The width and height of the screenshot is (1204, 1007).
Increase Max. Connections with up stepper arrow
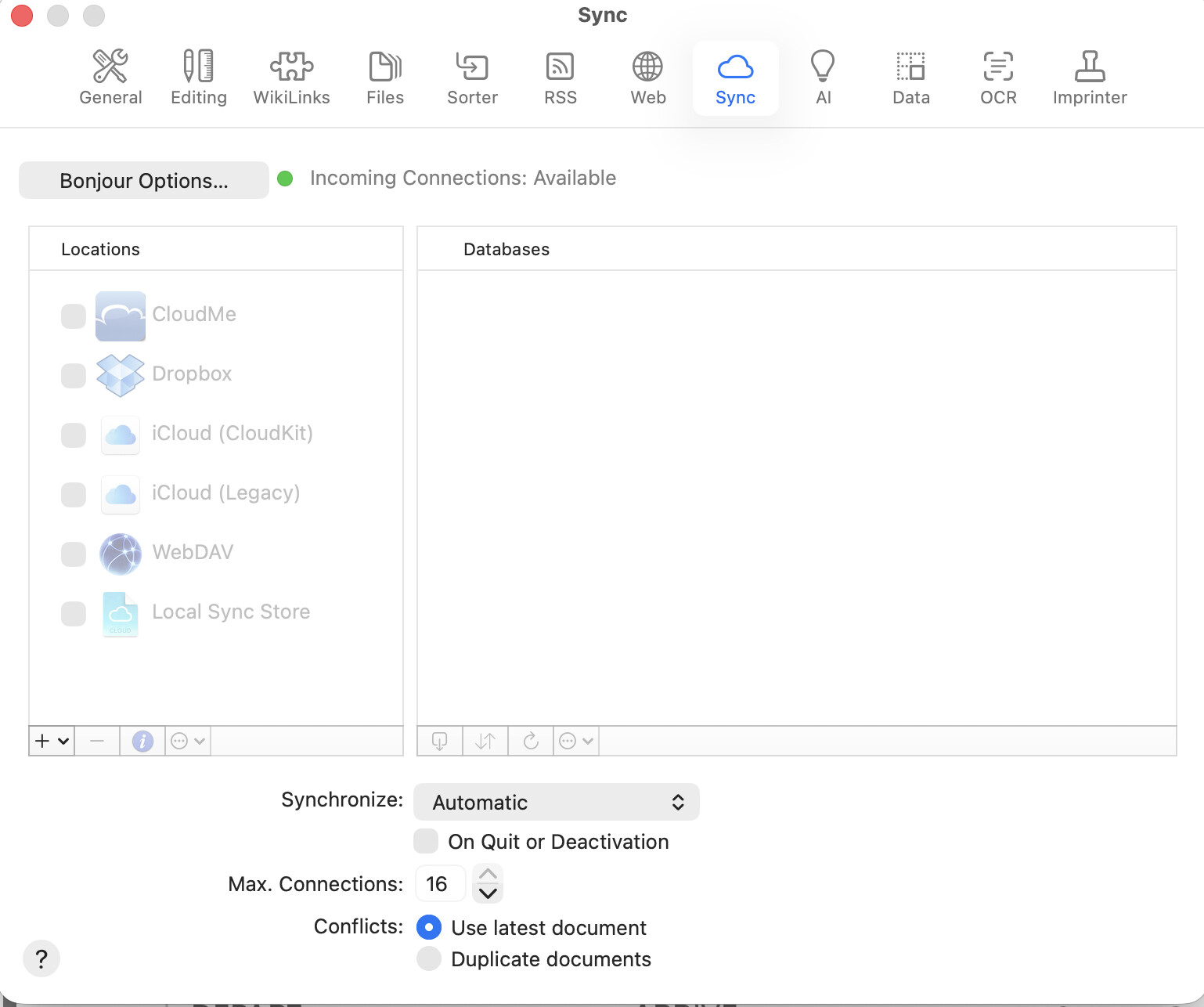[488, 874]
